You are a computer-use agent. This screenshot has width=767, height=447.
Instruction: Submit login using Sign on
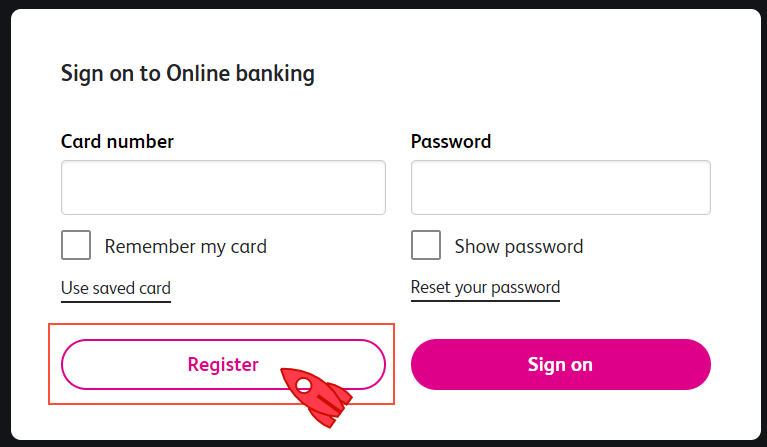click(560, 365)
